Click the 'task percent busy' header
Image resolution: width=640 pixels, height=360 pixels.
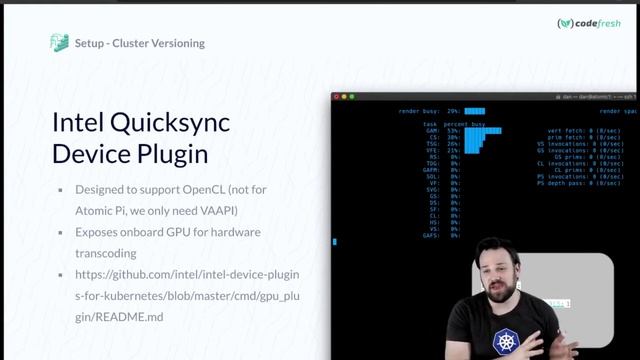[x=454, y=124]
